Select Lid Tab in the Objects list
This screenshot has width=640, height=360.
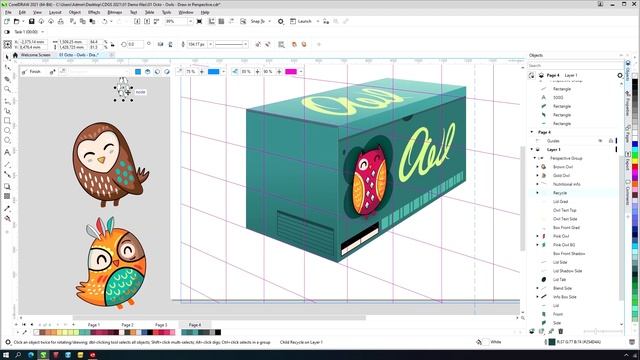pos(560,280)
